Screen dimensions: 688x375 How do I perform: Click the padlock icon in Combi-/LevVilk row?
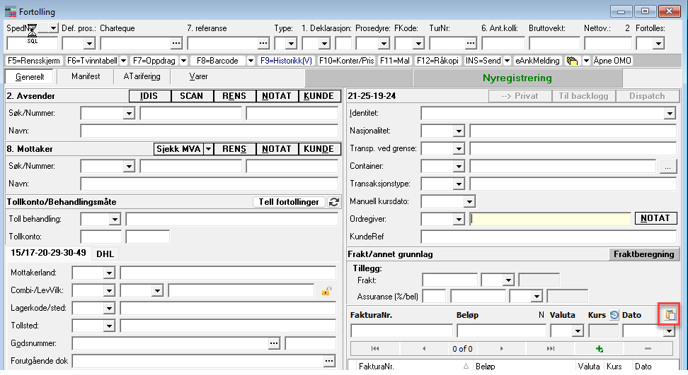[x=326, y=291]
